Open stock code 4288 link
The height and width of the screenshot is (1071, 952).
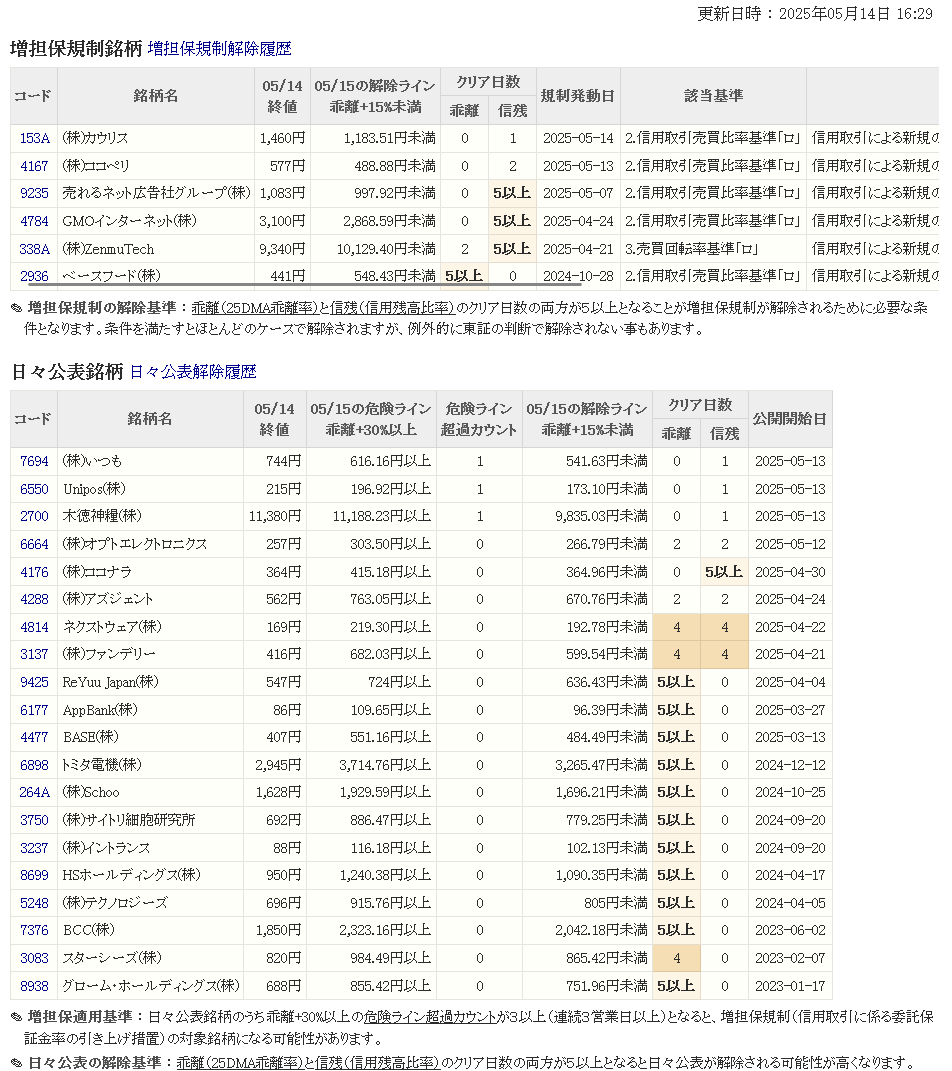34,599
